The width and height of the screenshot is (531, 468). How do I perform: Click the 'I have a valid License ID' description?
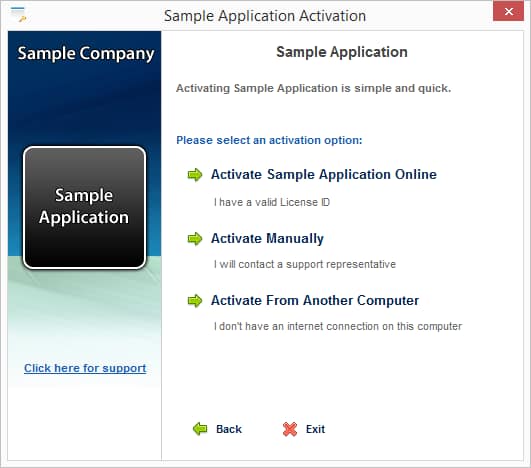pyautogui.click(x=272, y=202)
